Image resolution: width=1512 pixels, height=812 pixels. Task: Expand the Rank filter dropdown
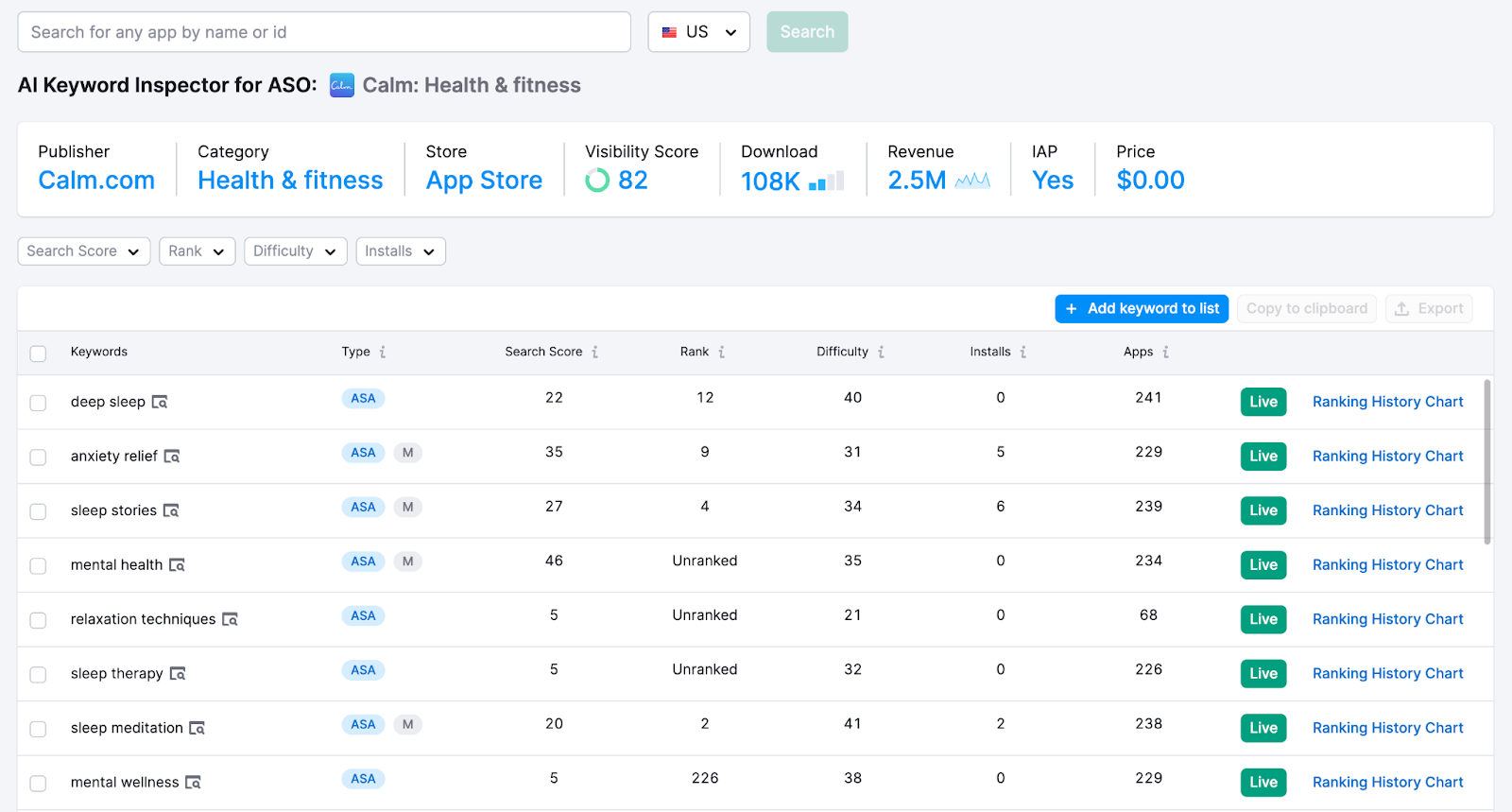point(197,251)
